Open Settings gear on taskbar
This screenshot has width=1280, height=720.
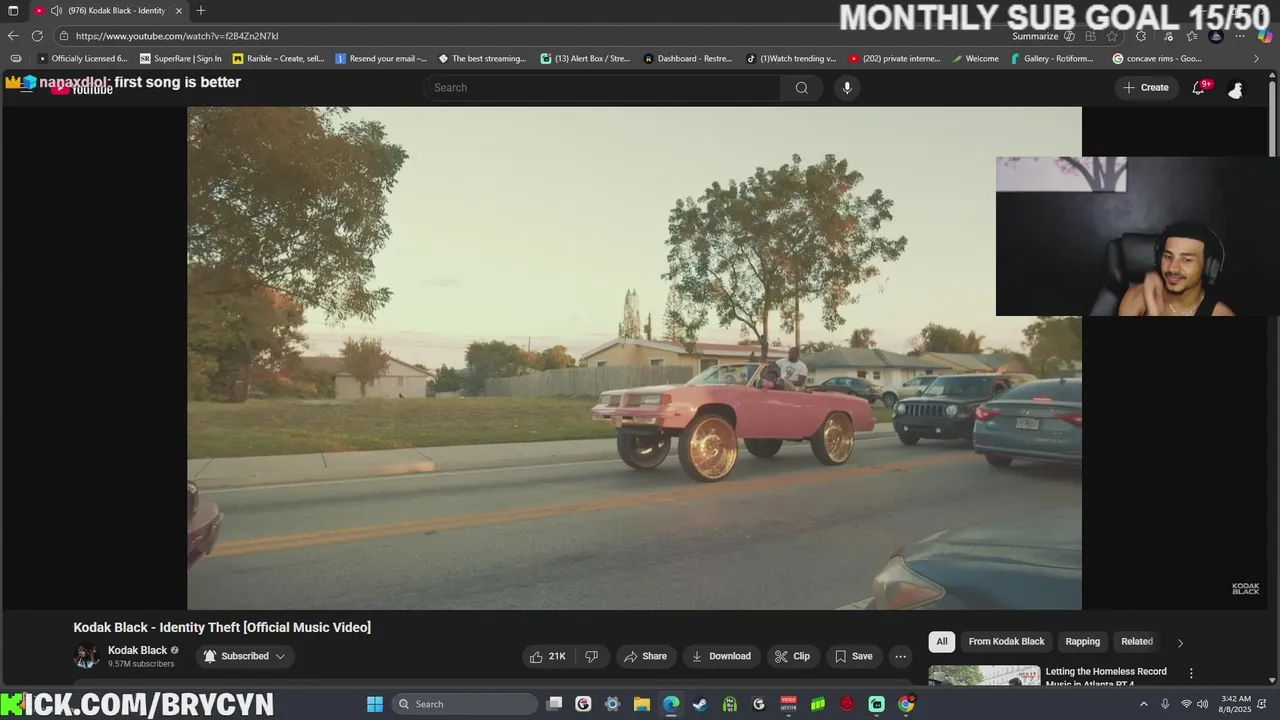[x=612, y=704]
